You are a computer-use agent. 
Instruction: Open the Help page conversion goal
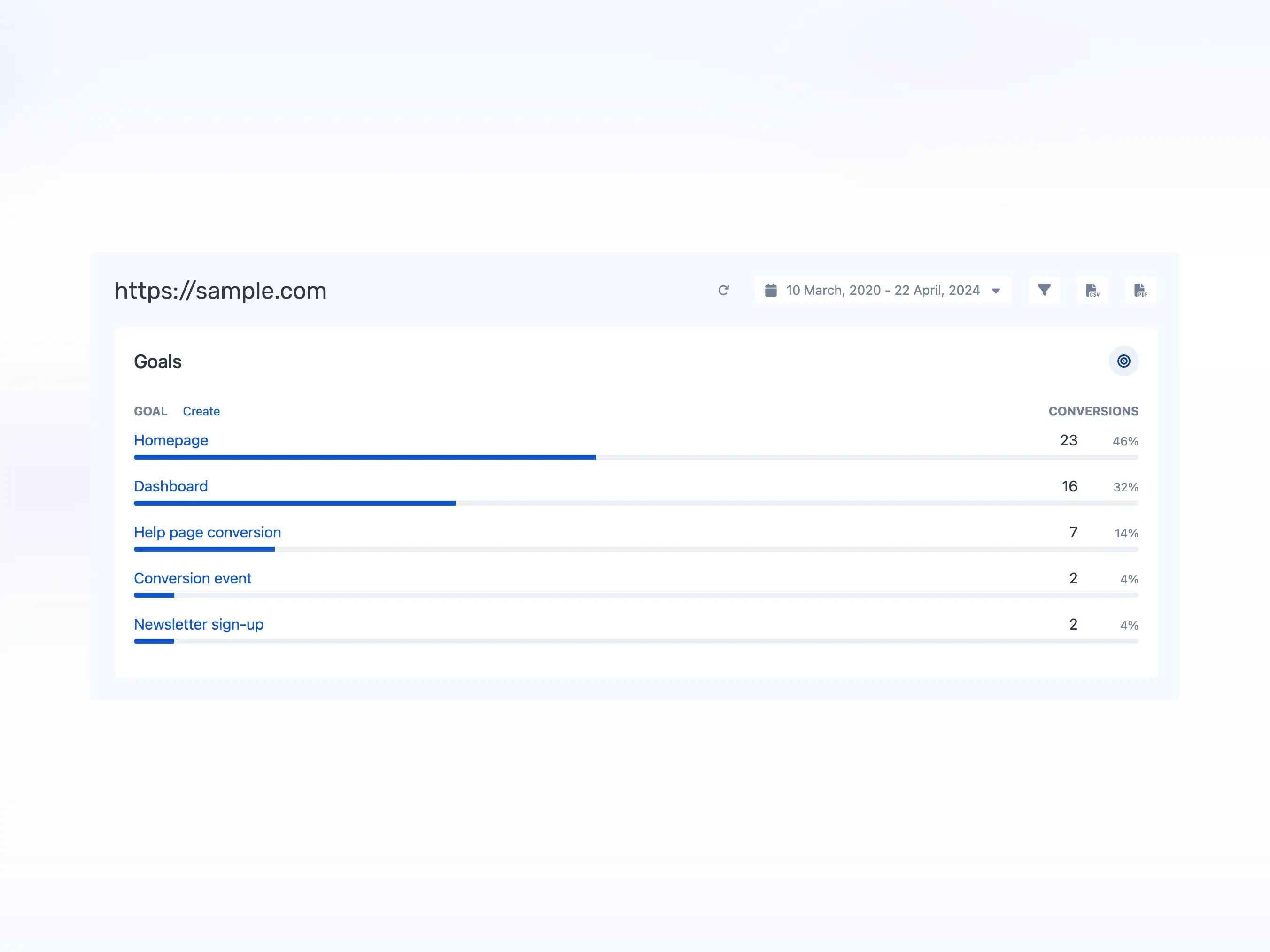tap(207, 532)
